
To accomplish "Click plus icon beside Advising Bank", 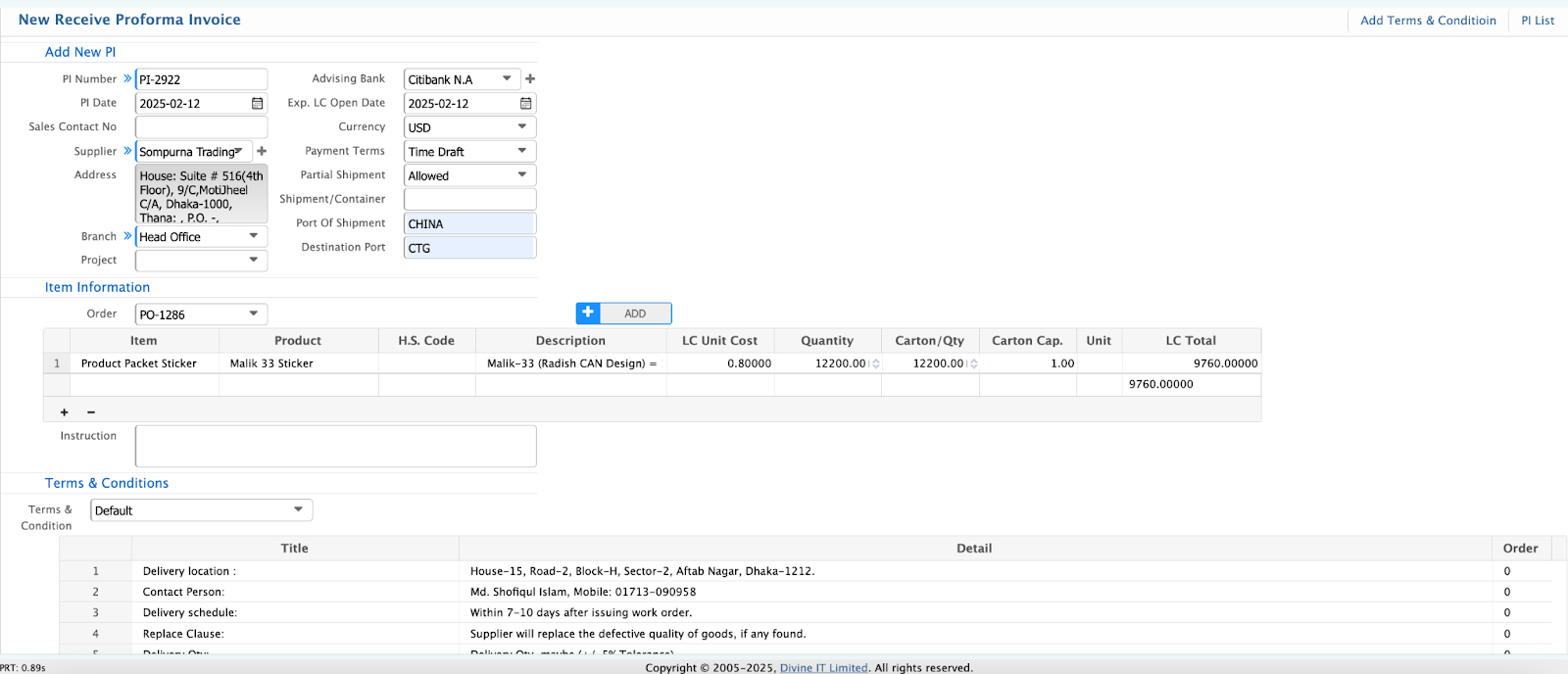I will point(530,79).
